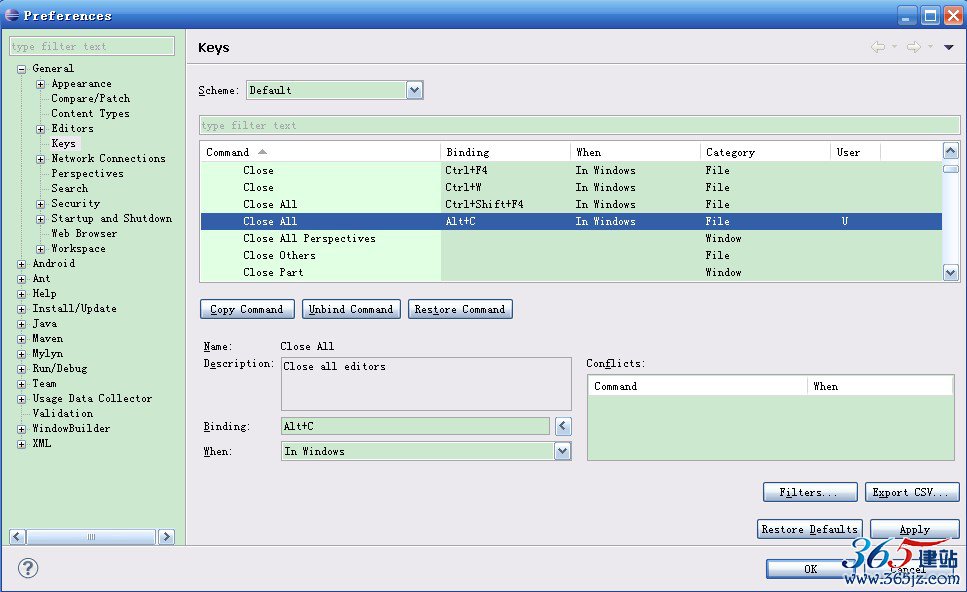Click the sidebar horizontal scrollbar thumb

pos(91,536)
